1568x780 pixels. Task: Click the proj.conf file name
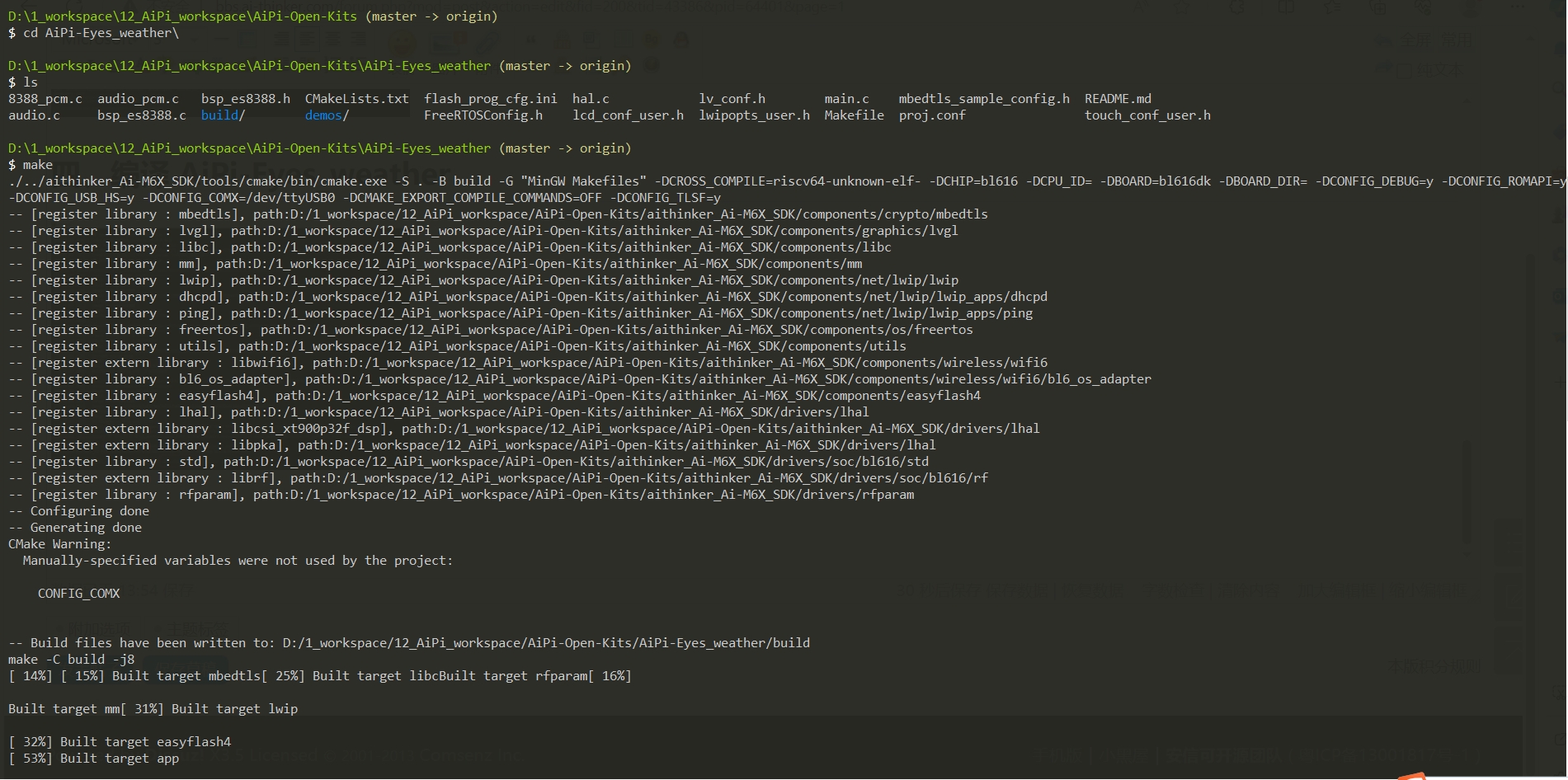932,115
